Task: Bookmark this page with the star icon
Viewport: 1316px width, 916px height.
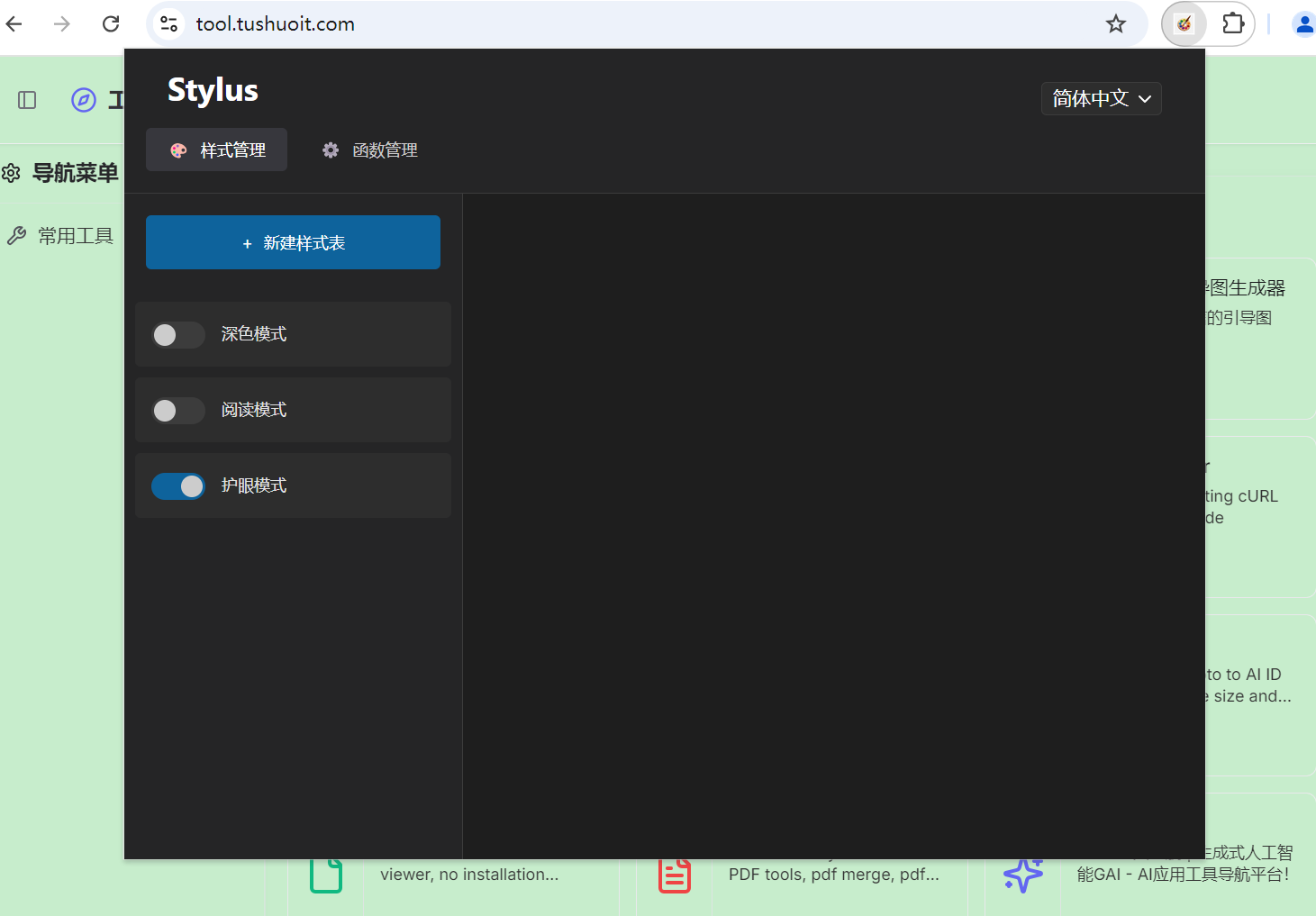Action: pyautogui.click(x=1116, y=23)
